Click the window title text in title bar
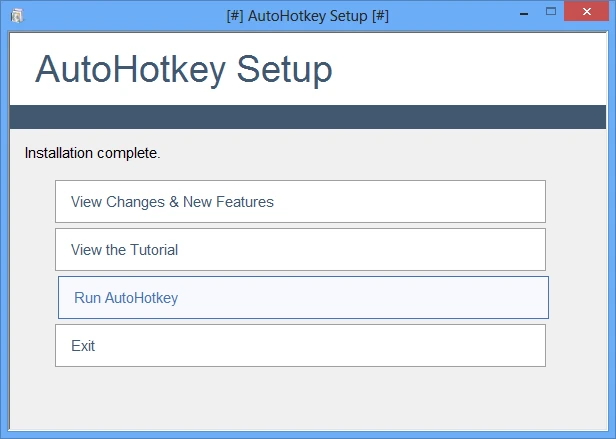Viewport: 616px width, 439px height. click(x=308, y=16)
